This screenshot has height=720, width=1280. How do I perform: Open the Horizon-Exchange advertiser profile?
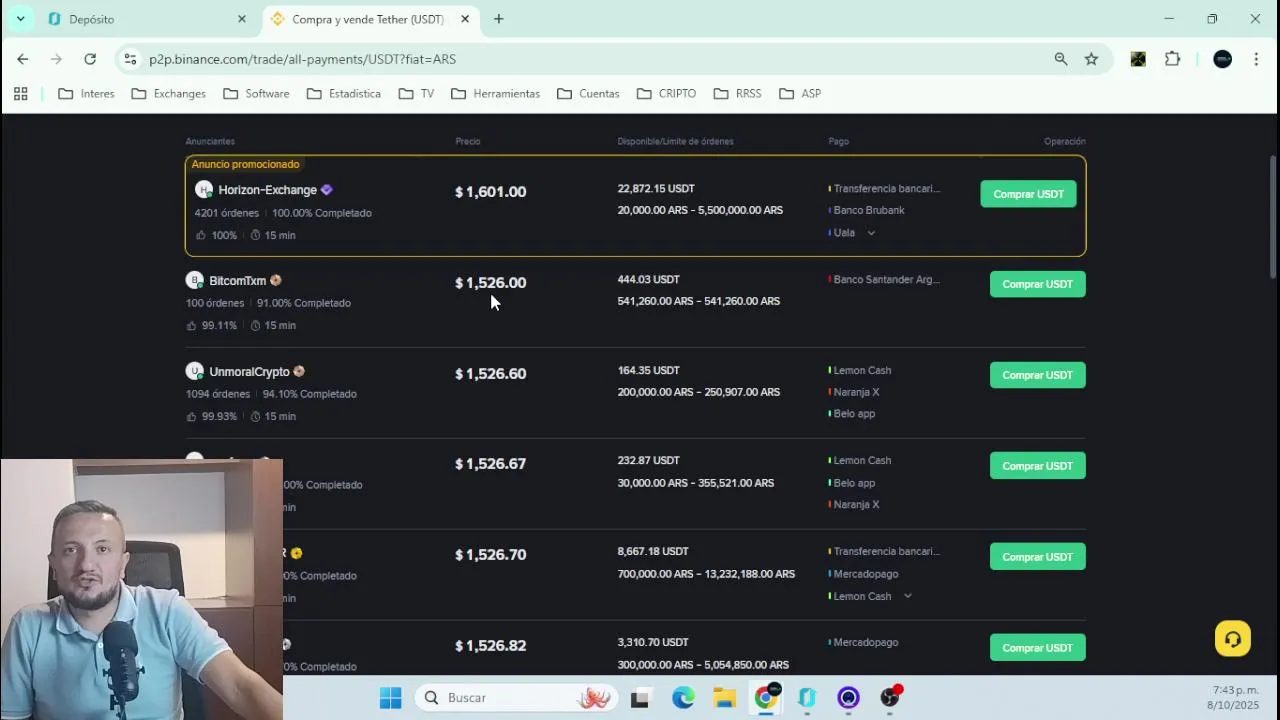[267, 190]
